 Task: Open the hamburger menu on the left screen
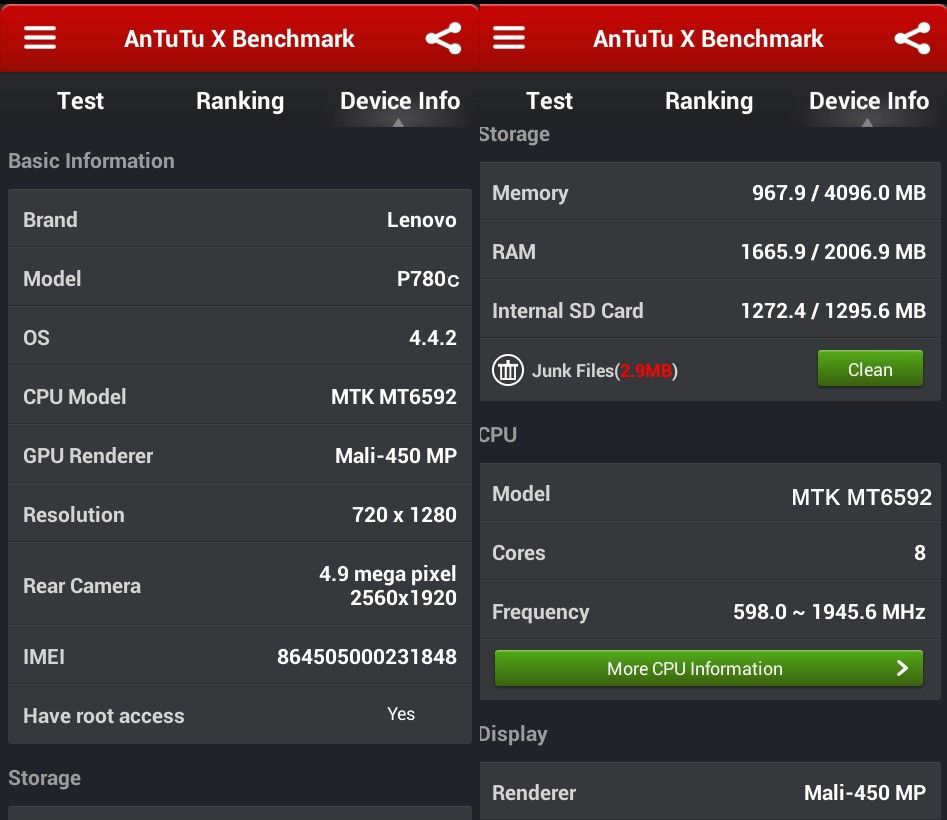(40, 38)
